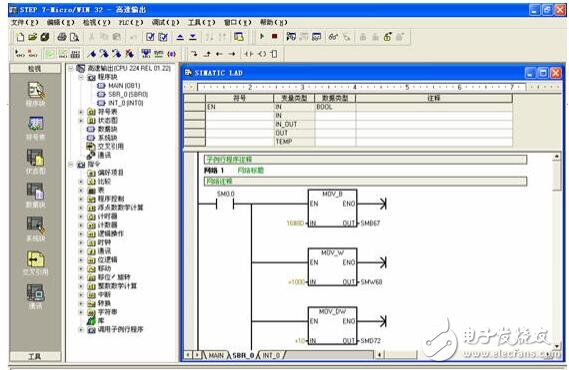
Task: Click the Upload from PLC icon
Action: [x=180, y=37]
